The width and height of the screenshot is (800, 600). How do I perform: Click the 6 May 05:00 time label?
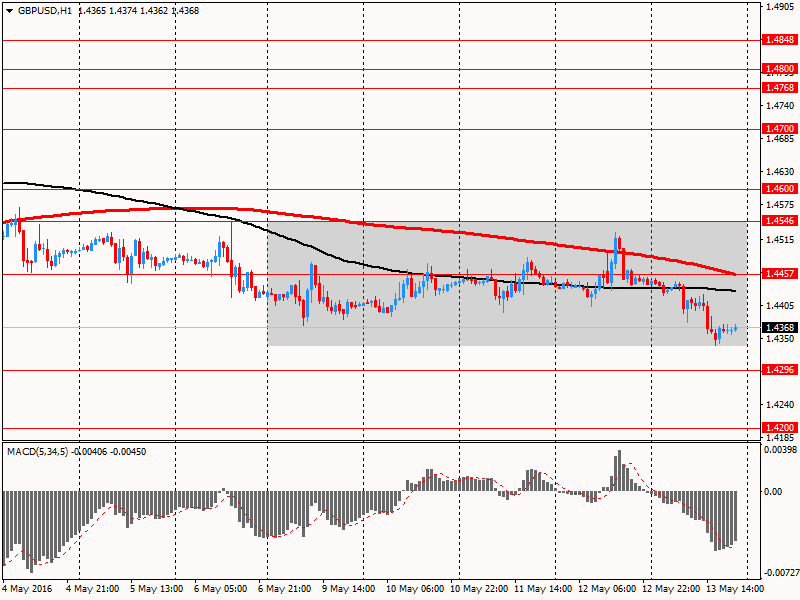tap(220, 589)
